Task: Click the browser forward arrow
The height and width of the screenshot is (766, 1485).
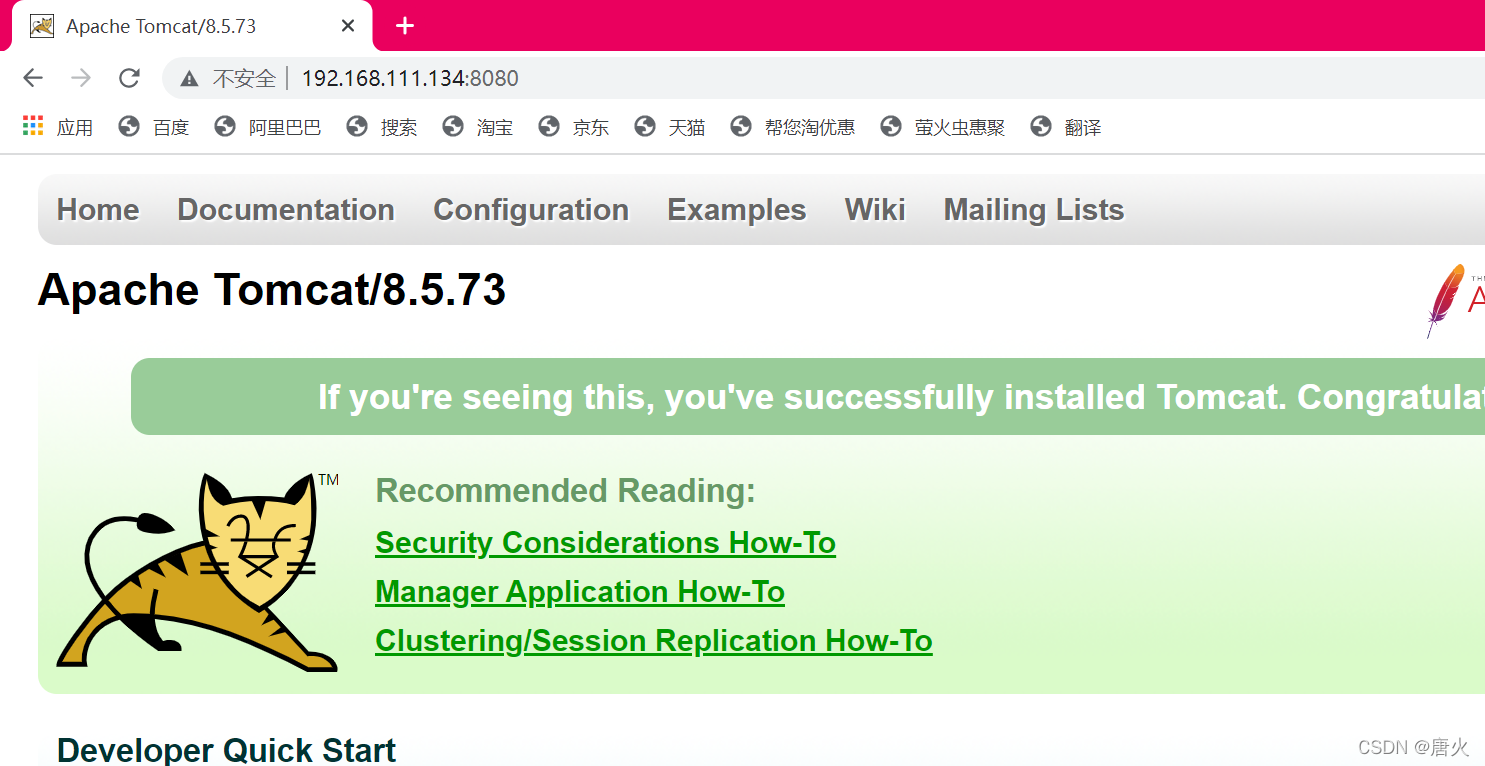Action: click(81, 78)
